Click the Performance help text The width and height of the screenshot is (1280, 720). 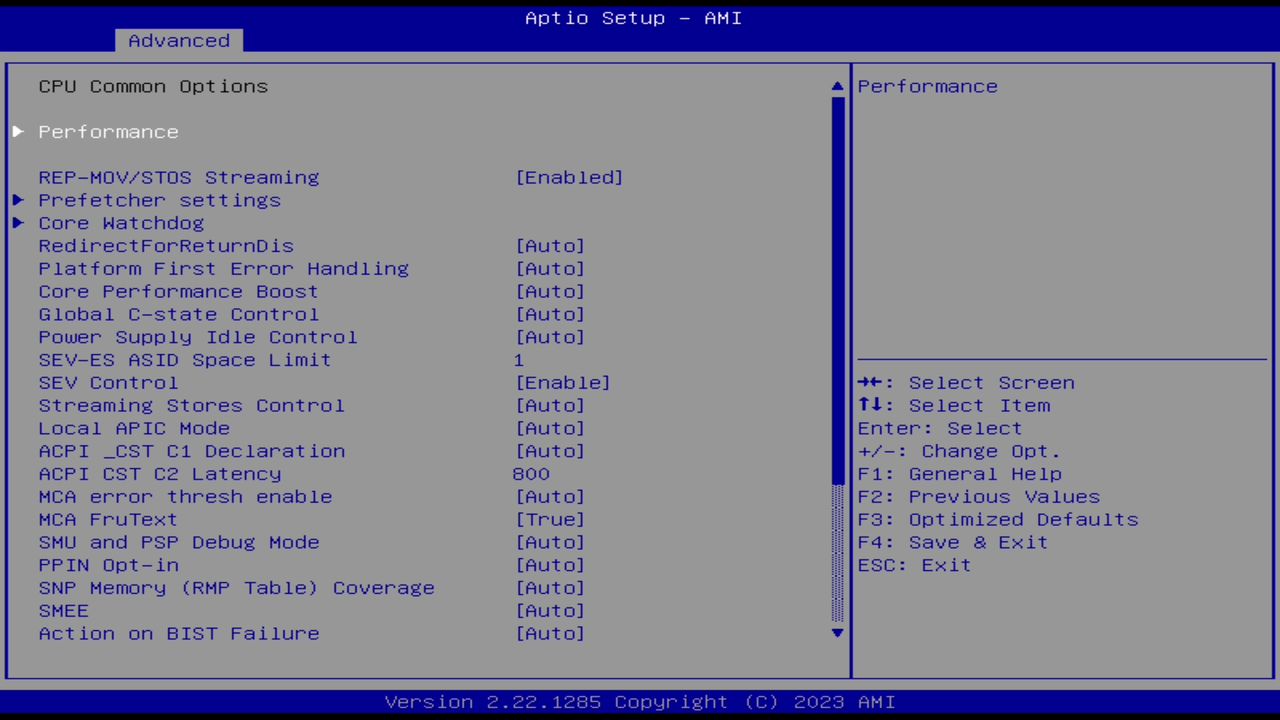click(928, 87)
